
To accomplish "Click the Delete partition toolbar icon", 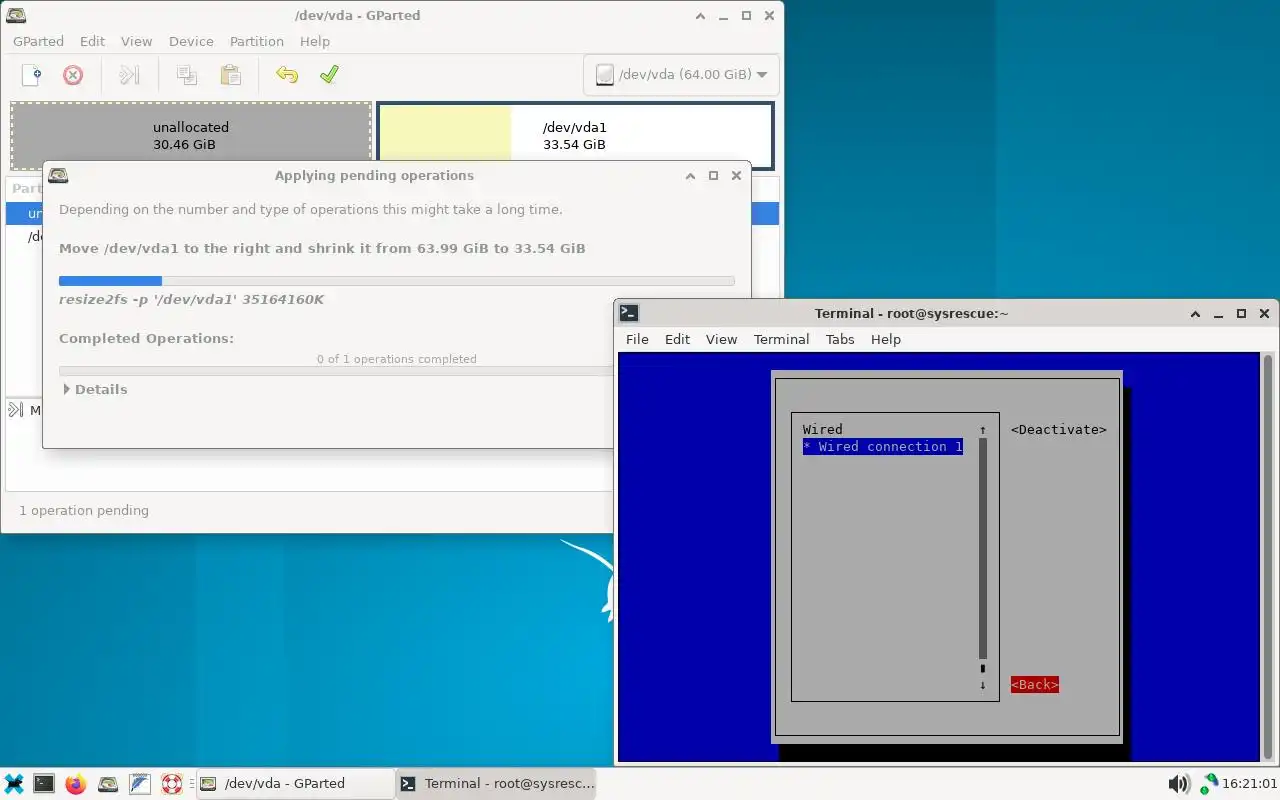I will point(73,75).
